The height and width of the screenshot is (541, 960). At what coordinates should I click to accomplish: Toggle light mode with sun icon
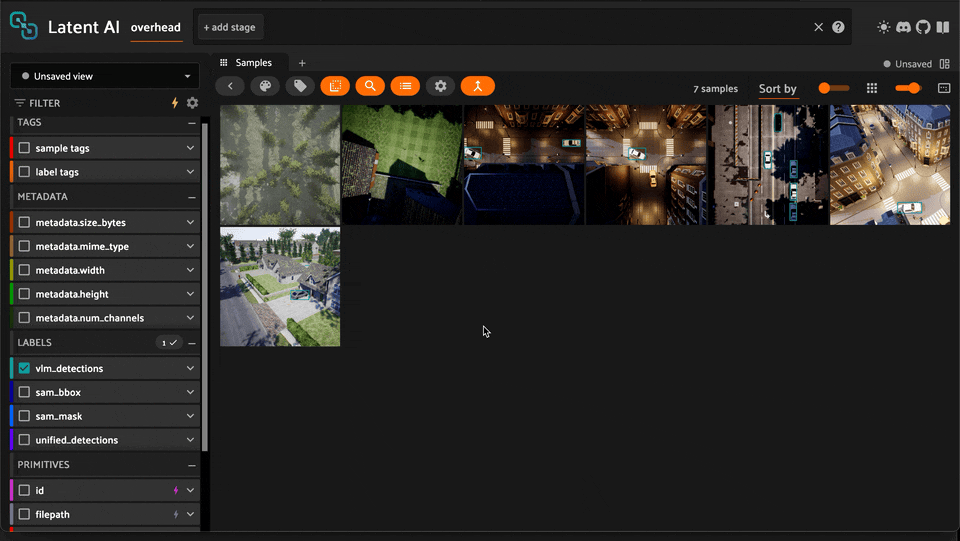click(883, 28)
